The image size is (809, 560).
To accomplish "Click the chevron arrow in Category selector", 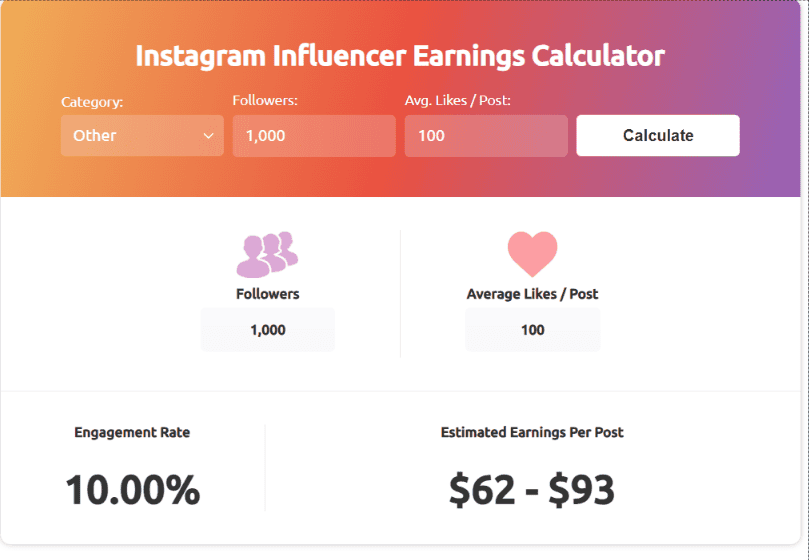I will (208, 136).
